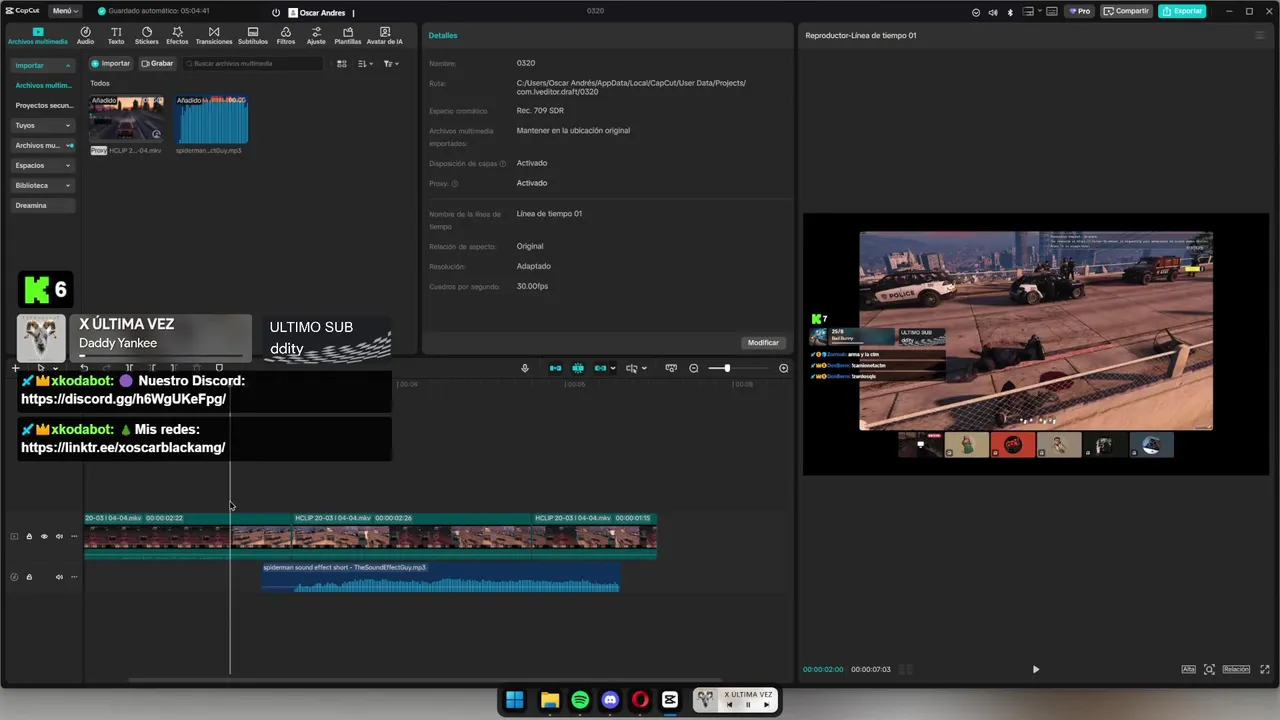Expand the Biblioteca sidebar section
This screenshot has width=1280, height=720.
click(43, 185)
